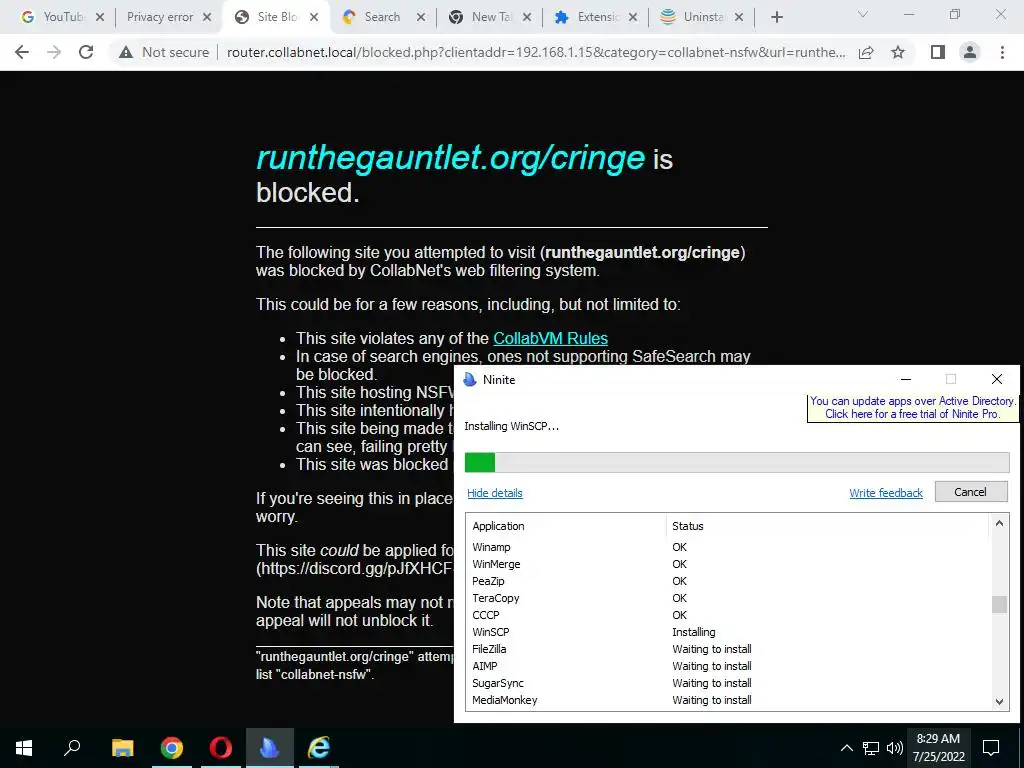Minimize the Ninite window
Screen dimensions: 1024x768
(x=906, y=379)
